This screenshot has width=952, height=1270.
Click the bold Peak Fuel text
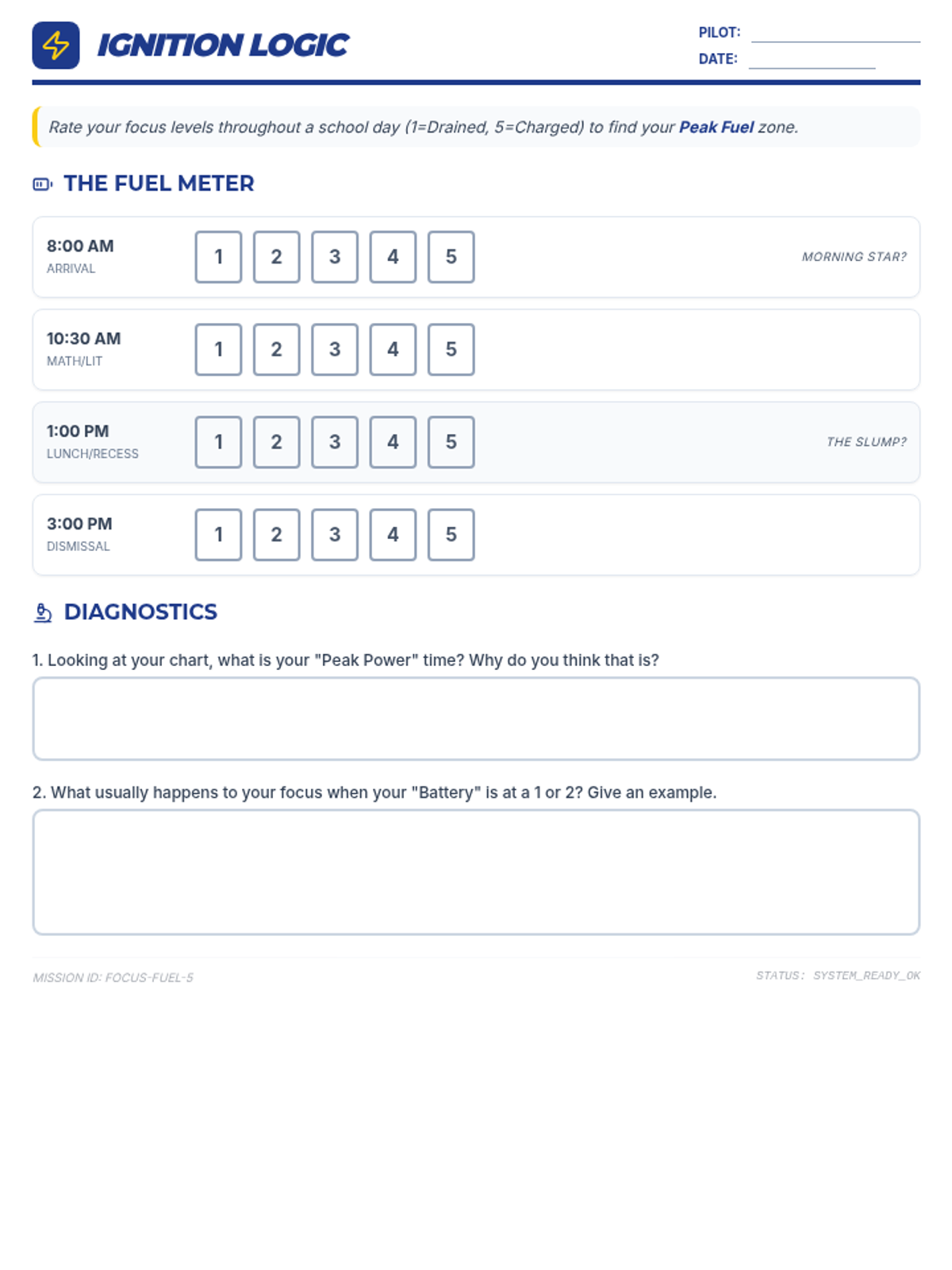click(x=716, y=128)
